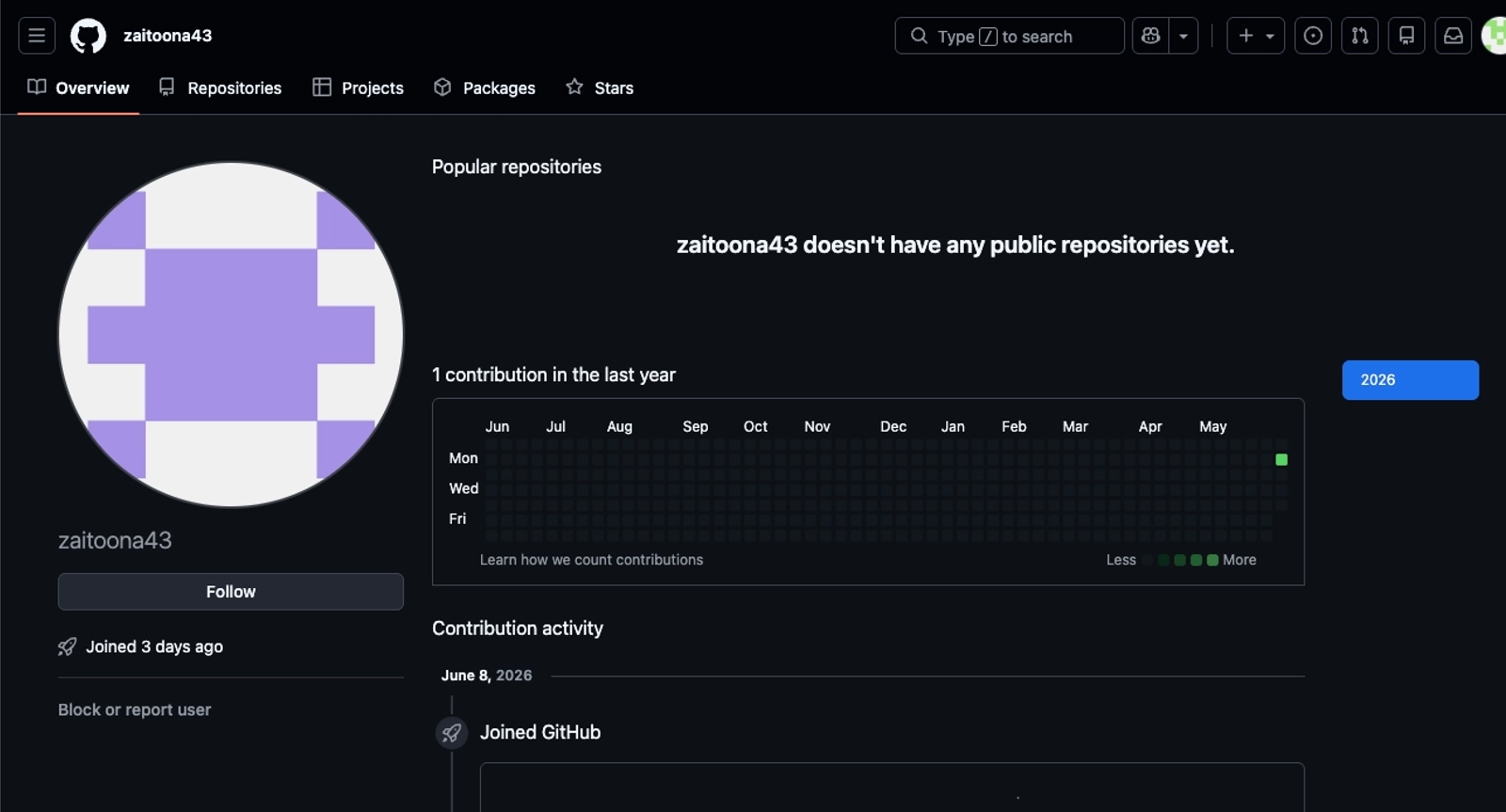The width and height of the screenshot is (1506, 812).
Task: Switch to the Projects tab
Action: 358,88
